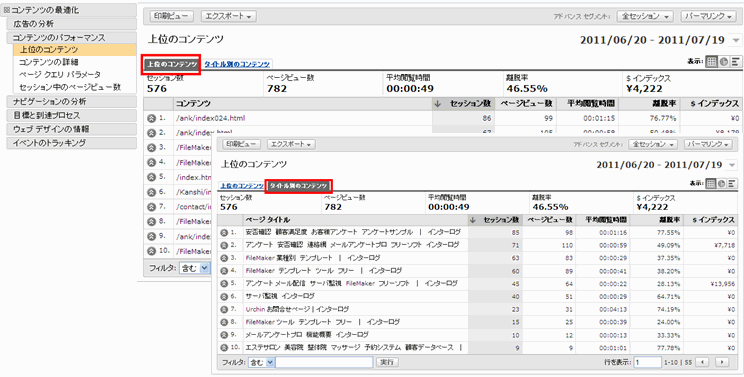Select bar chart view icon in front panel
This screenshot has width=744, height=377.
click(732, 184)
